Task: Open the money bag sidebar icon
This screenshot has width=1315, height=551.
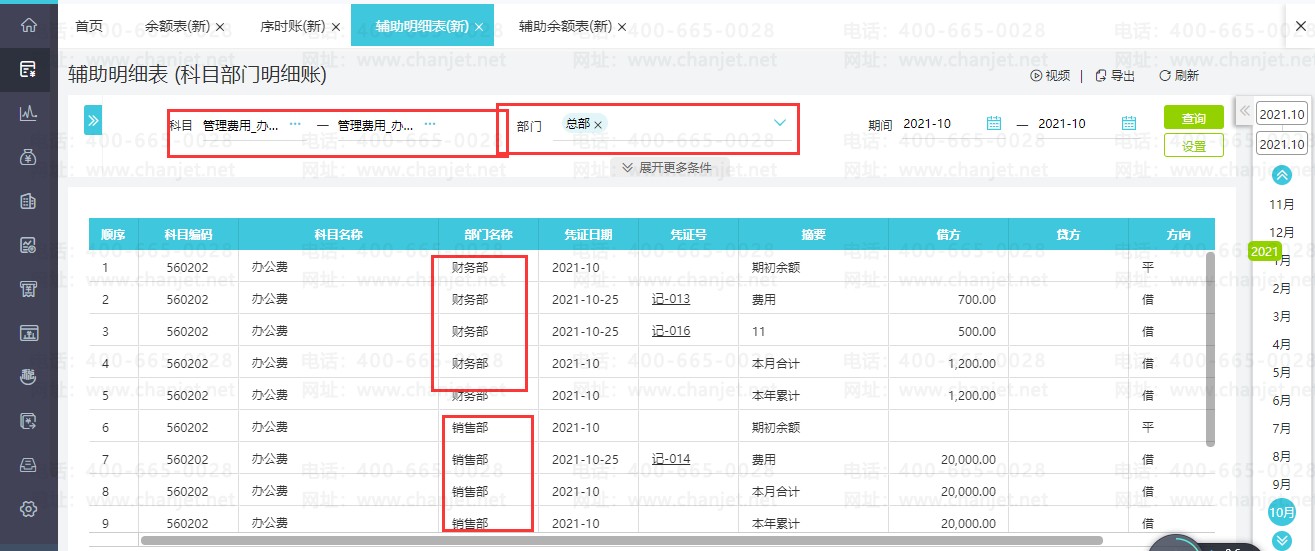Action: pos(28,157)
